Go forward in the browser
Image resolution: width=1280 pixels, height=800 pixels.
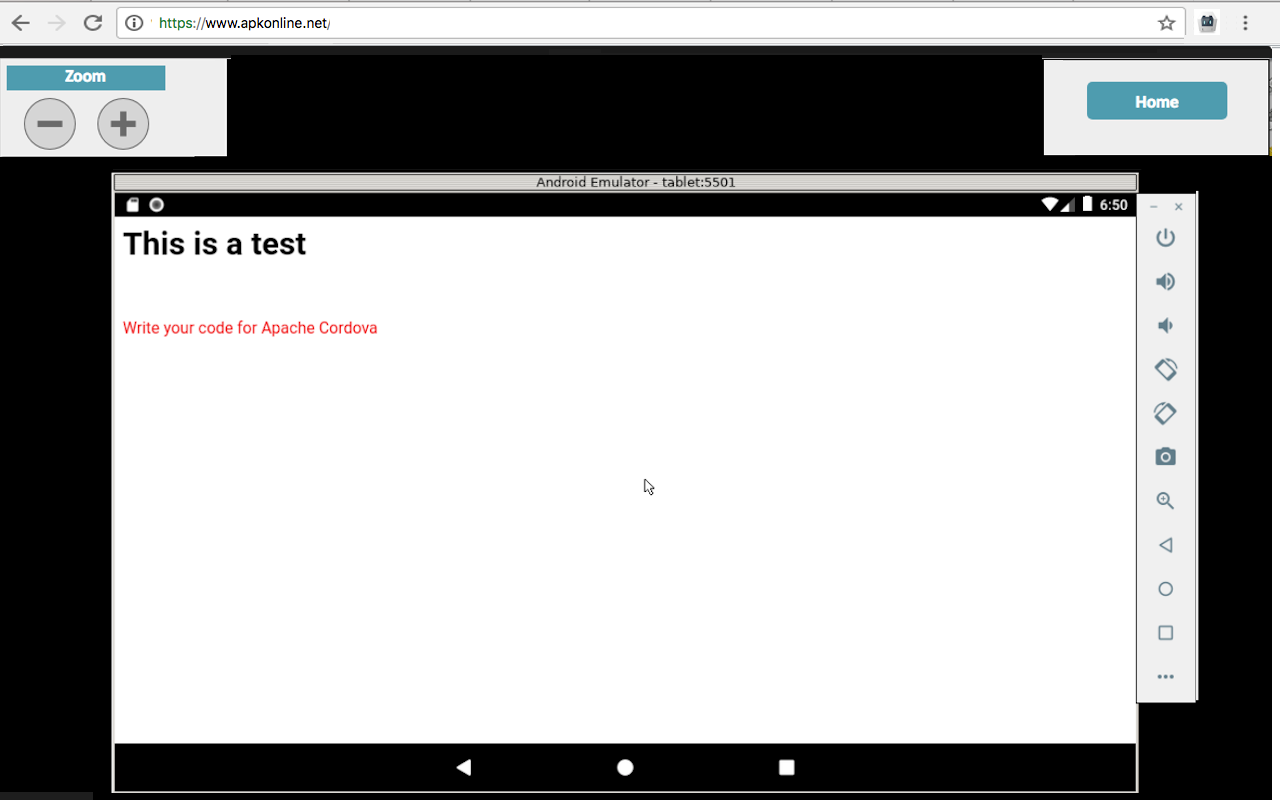(57, 23)
